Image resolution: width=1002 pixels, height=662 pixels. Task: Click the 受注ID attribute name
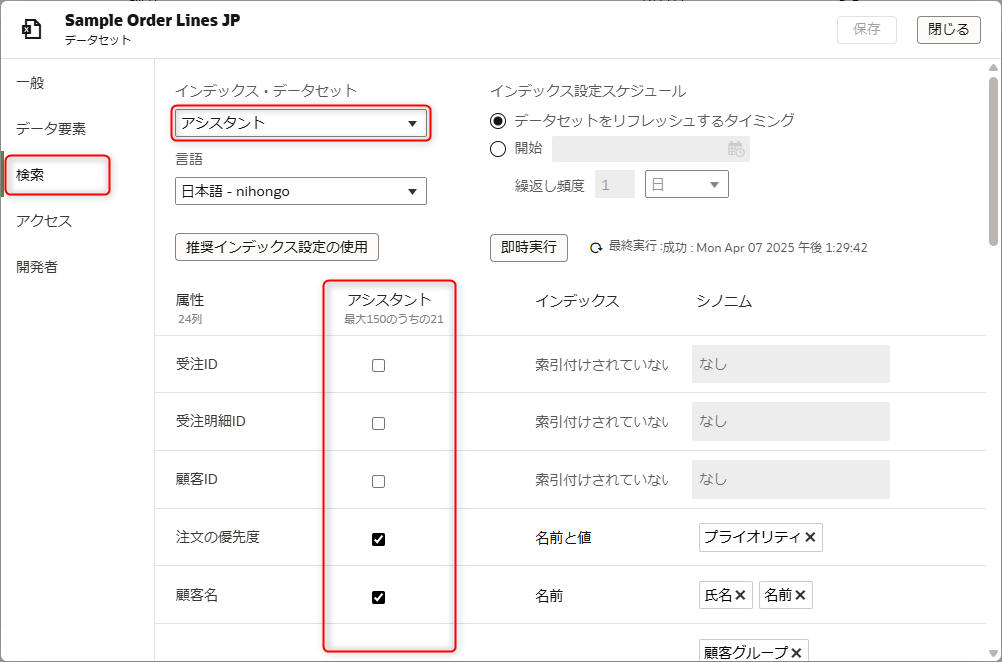click(x=197, y=364)
